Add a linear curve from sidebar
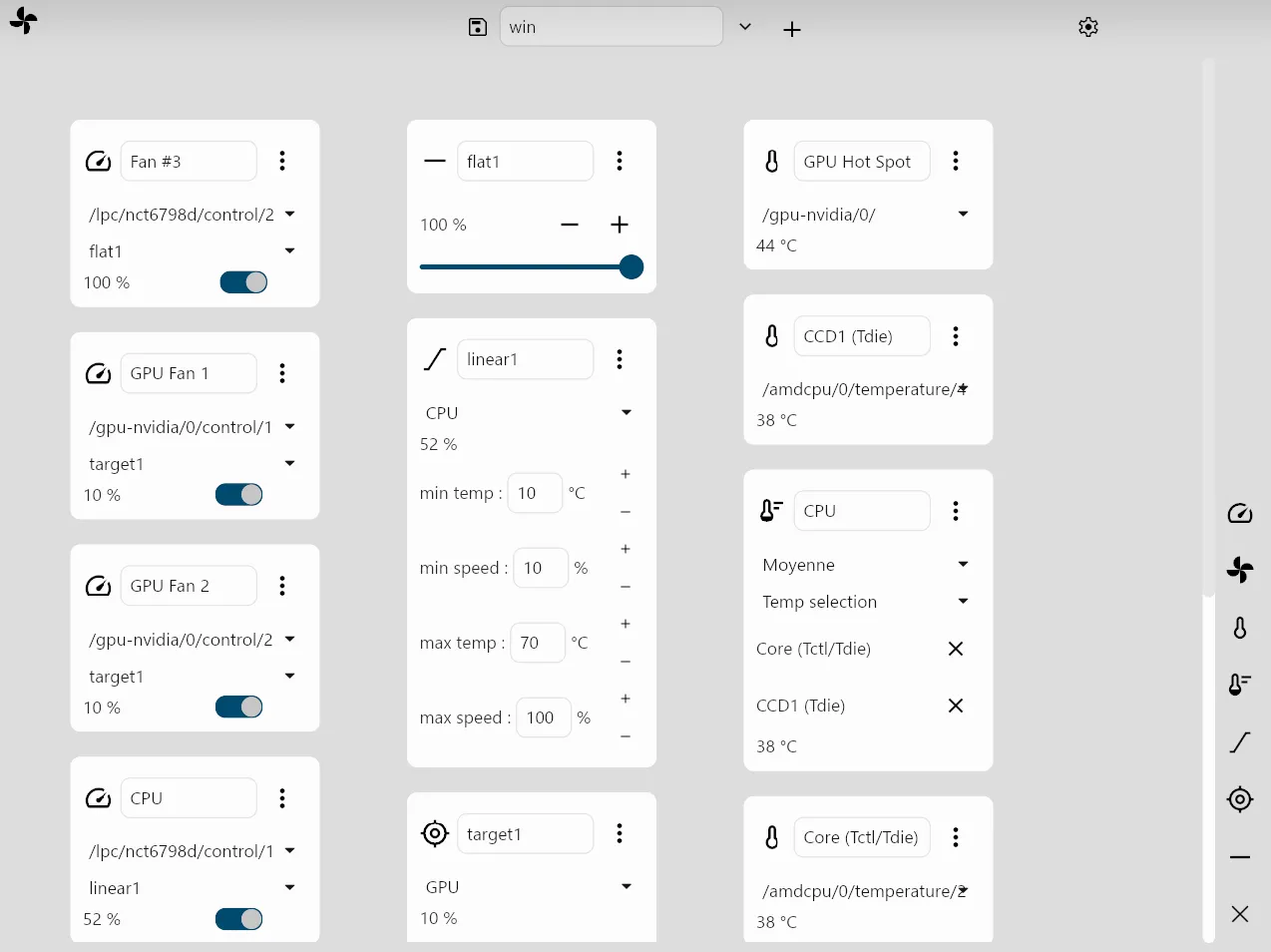The image size is (1271, 952). [x=1240, y=742]
